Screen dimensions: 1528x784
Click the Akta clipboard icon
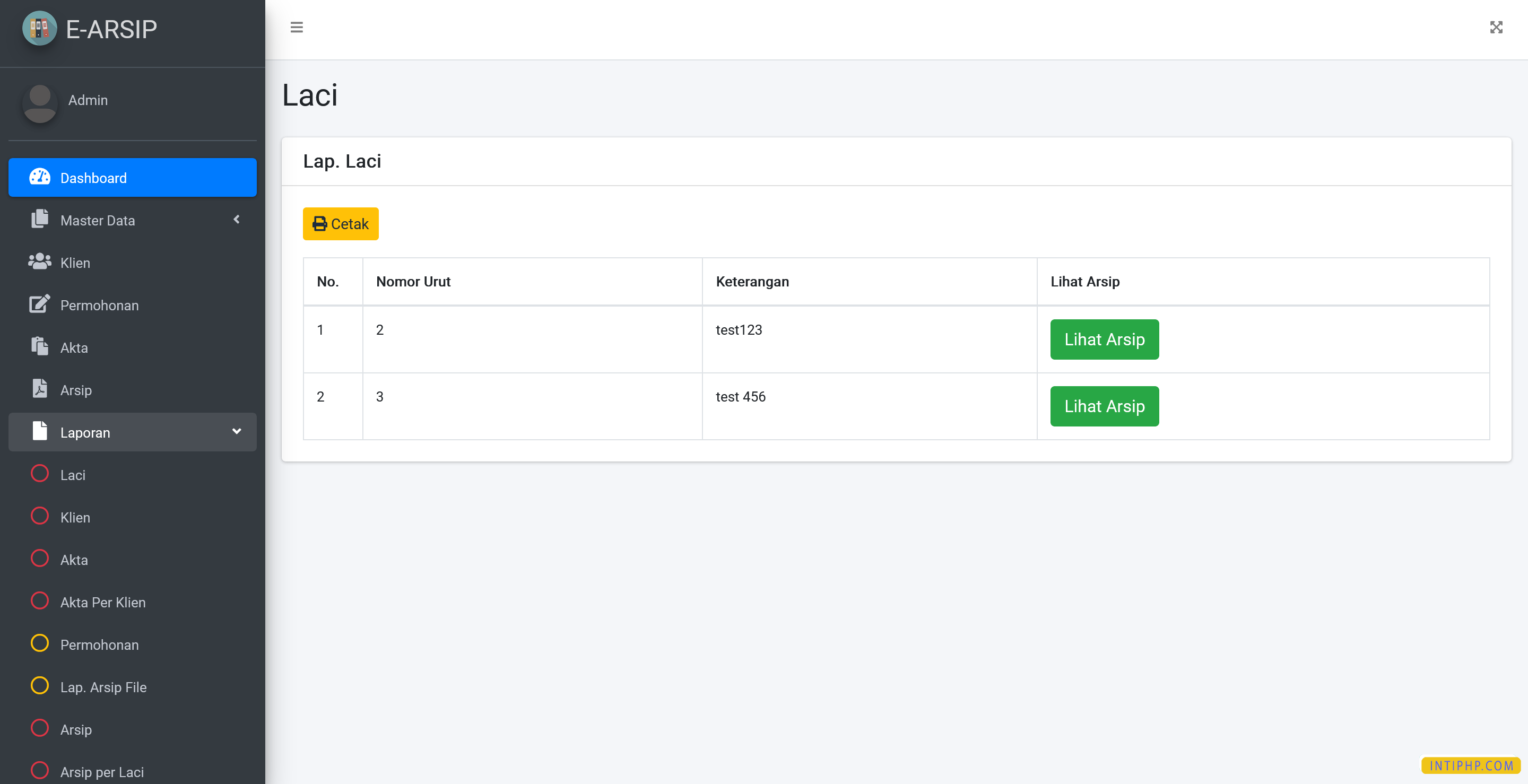coord(40,346)
